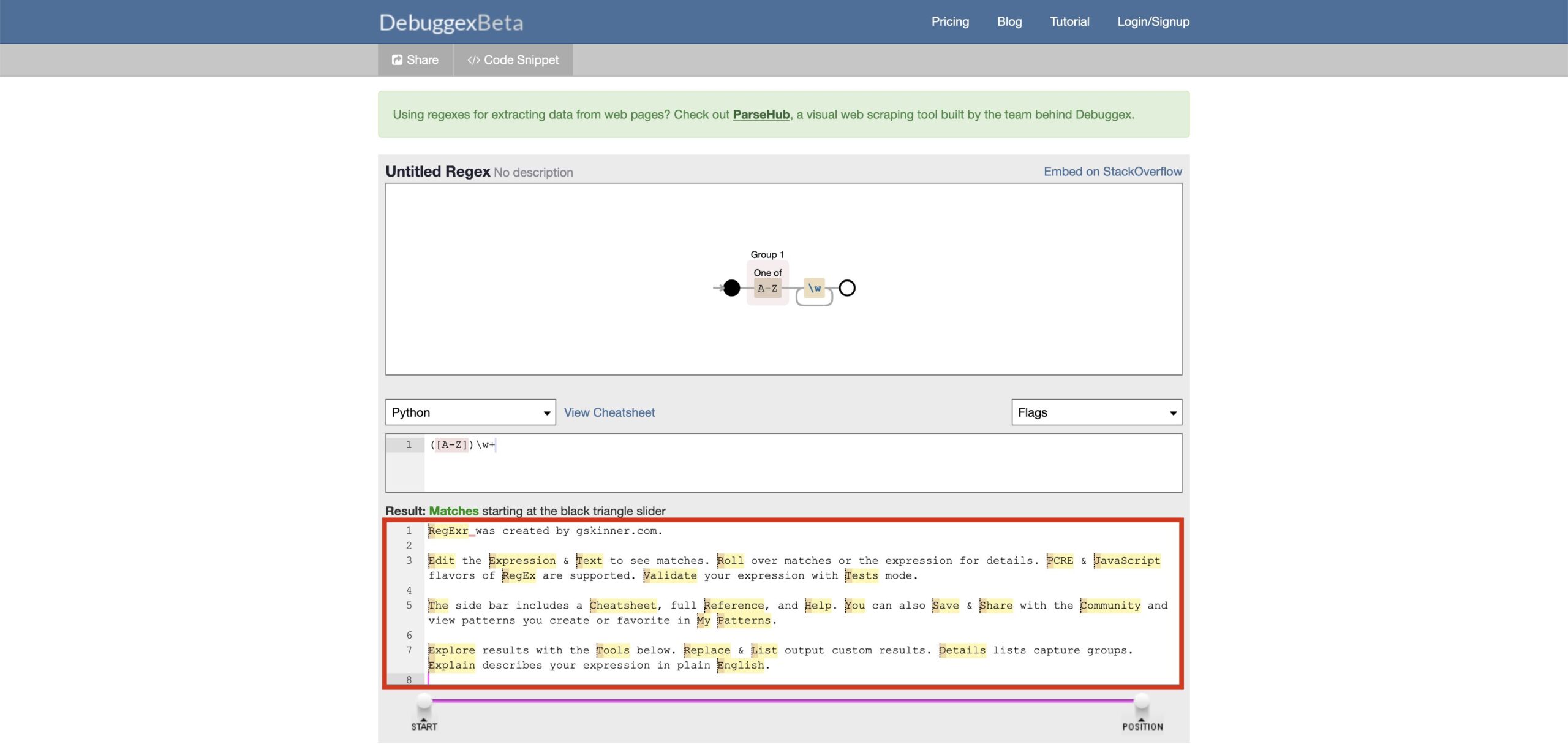Image resolution: width=1568 pixels, height=752 pixels.
Task: Click Embed on StackOverflow link
Action: pos(1112,172)
